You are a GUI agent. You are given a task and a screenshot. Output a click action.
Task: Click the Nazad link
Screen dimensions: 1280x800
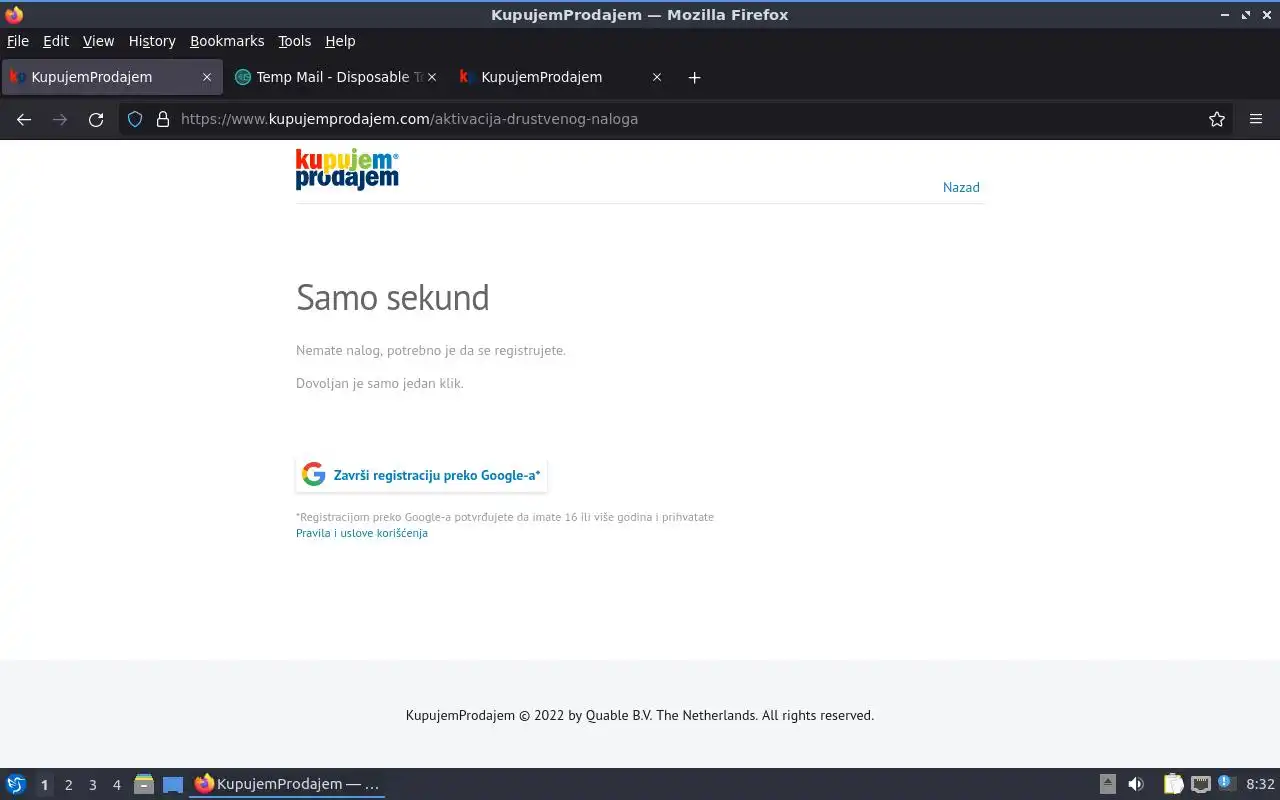point(961,187)
